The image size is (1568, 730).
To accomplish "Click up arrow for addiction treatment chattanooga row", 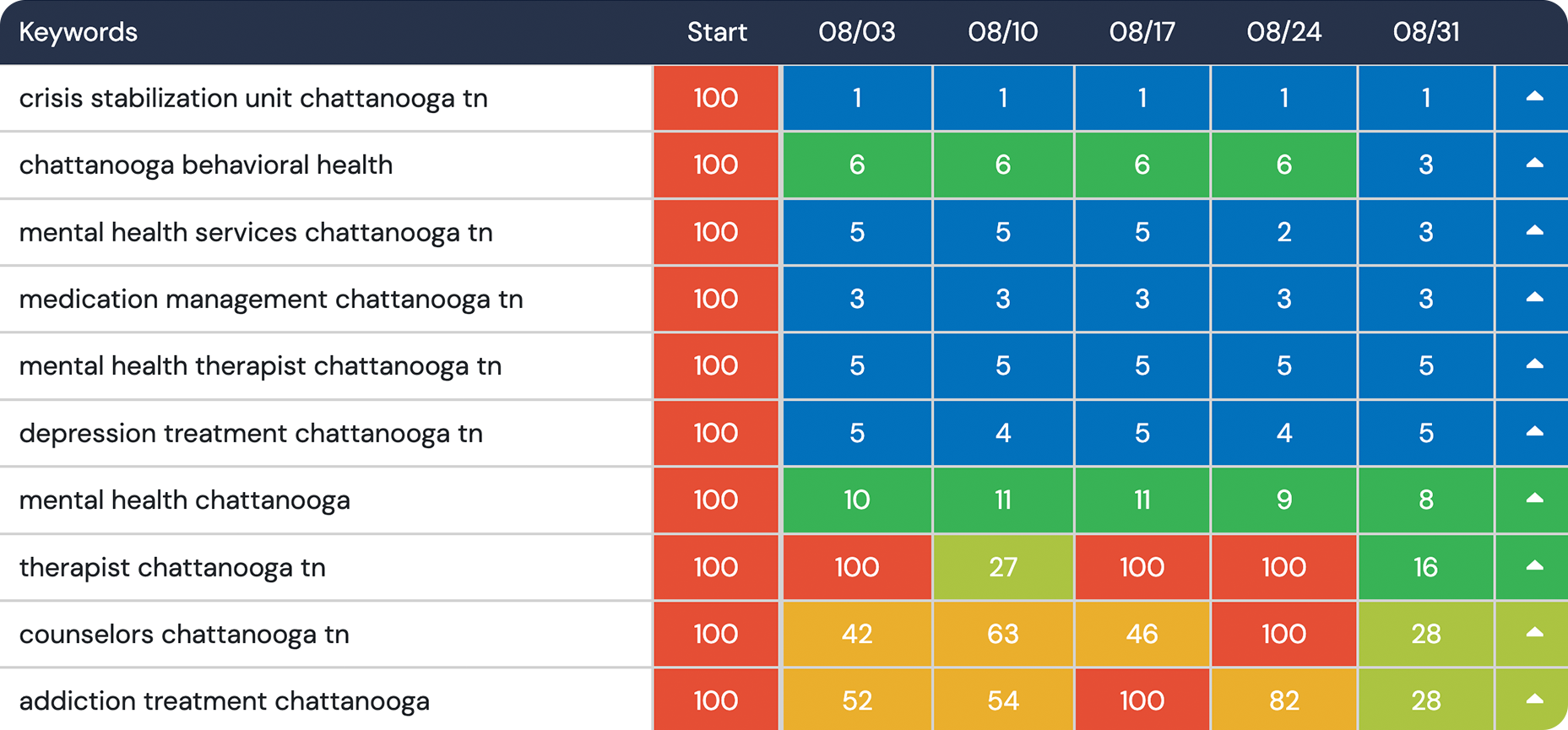I will tap(1534, 700).
